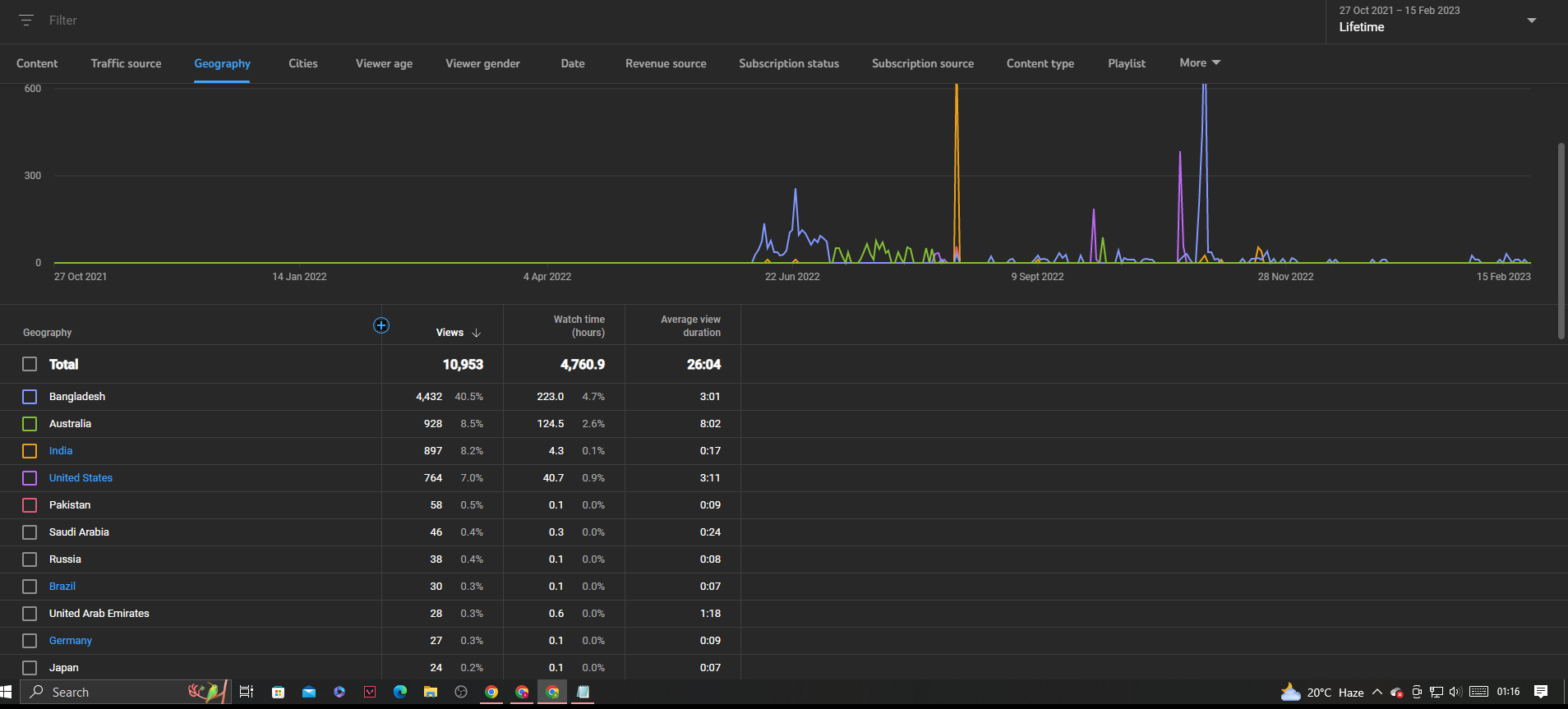This screenshot has height=709, width=1568.
Task: Open the Clipchamp icon in the taskbar
Action: [x=339, y=692]
